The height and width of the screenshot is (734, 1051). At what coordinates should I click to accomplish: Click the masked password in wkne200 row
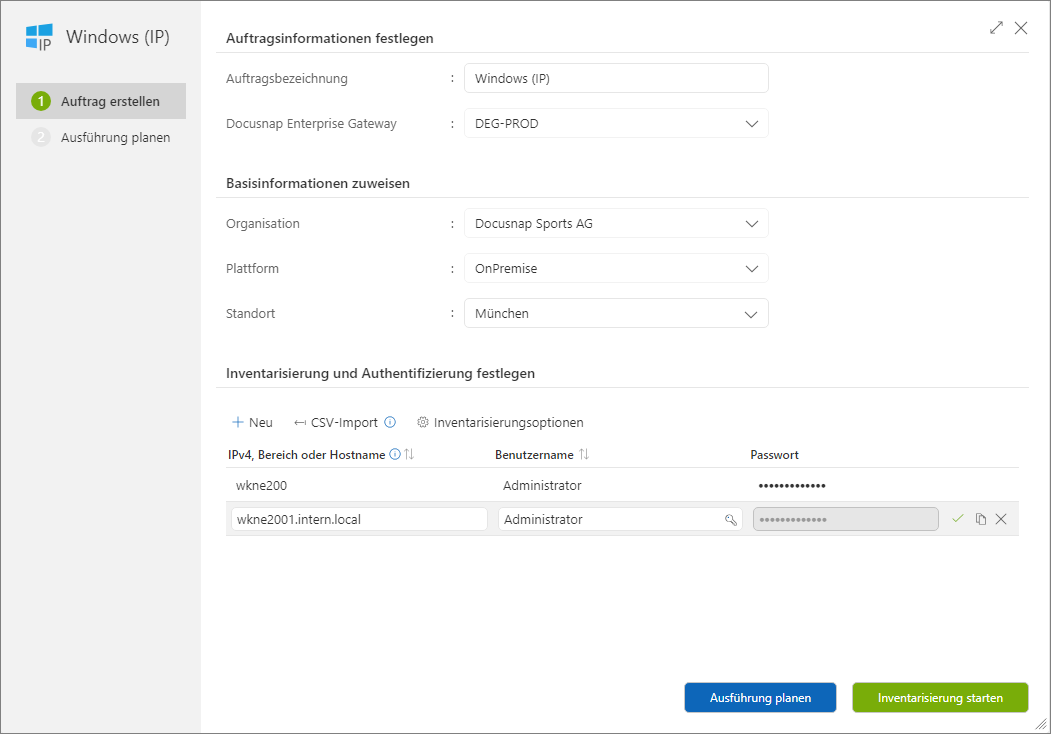792,485
